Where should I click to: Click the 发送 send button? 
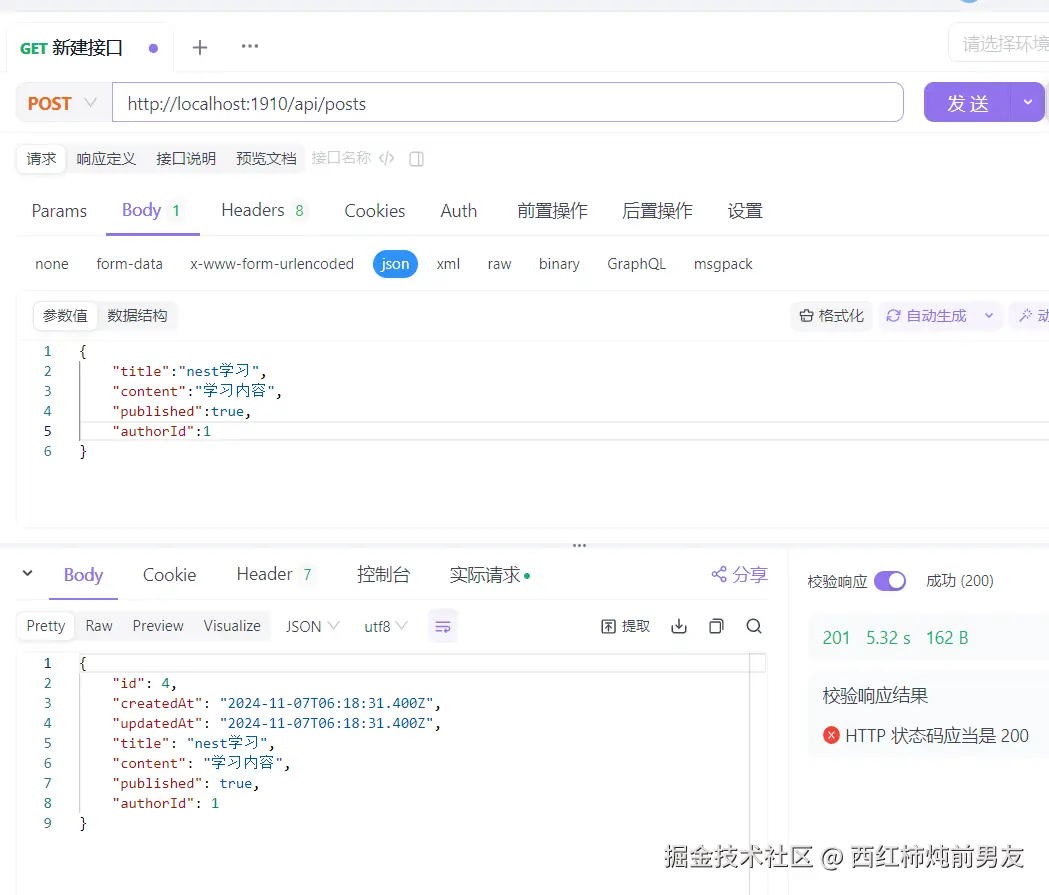[x=967, y=102]
